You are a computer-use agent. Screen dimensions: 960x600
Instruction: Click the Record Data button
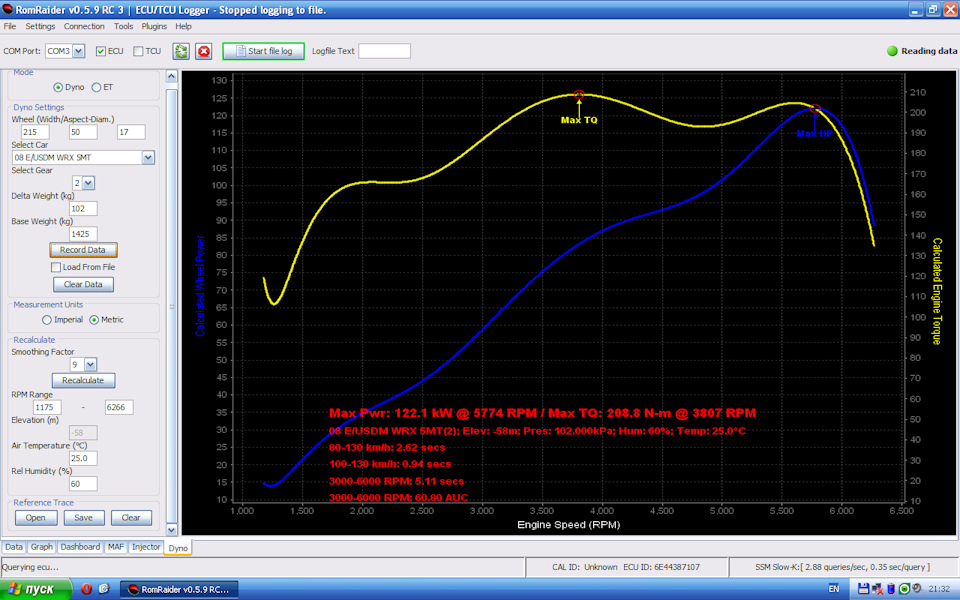click(x=83, y=250)
